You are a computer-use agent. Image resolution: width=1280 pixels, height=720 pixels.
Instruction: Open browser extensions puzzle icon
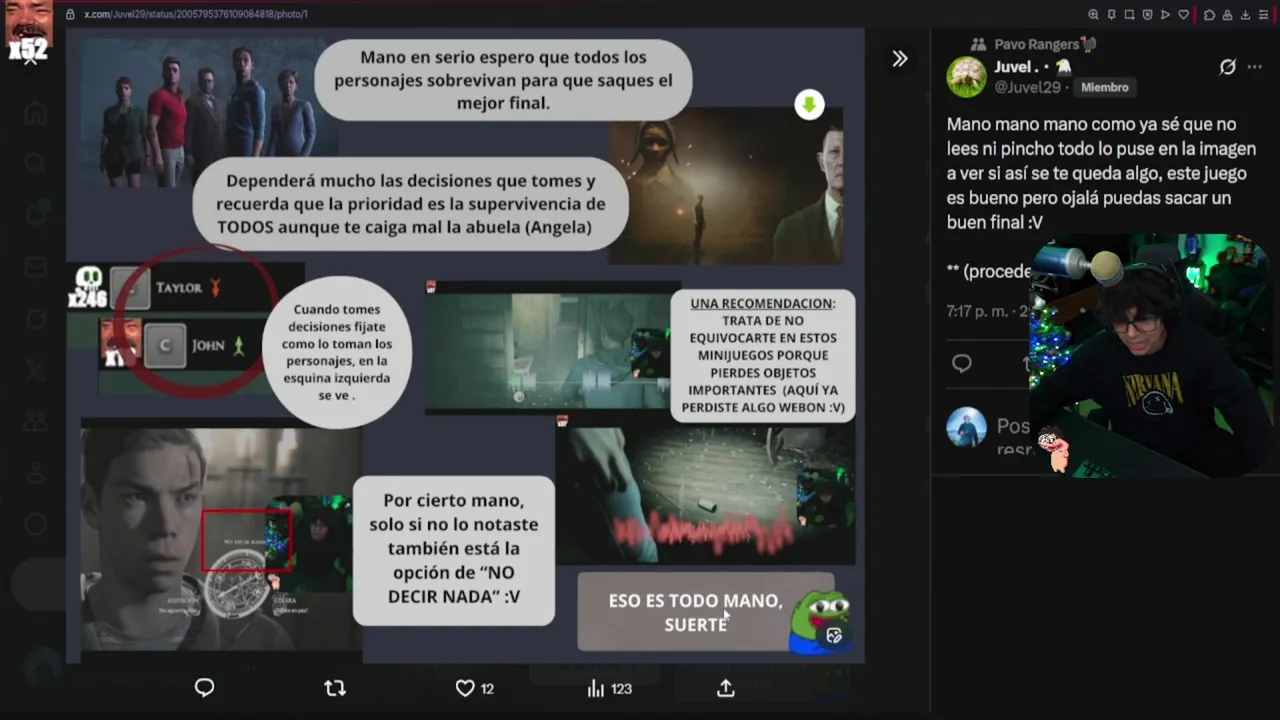click(x=1209, y=15)
